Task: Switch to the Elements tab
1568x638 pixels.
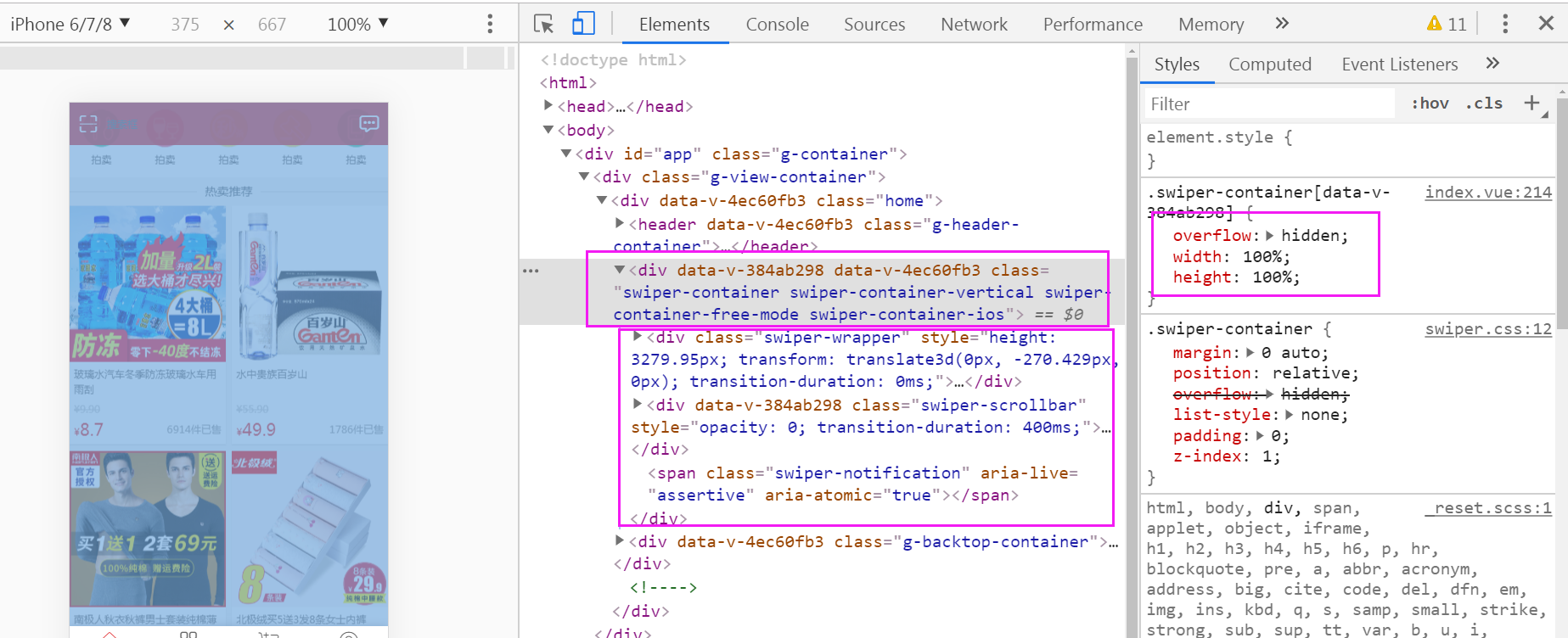Action: (674, 25)
